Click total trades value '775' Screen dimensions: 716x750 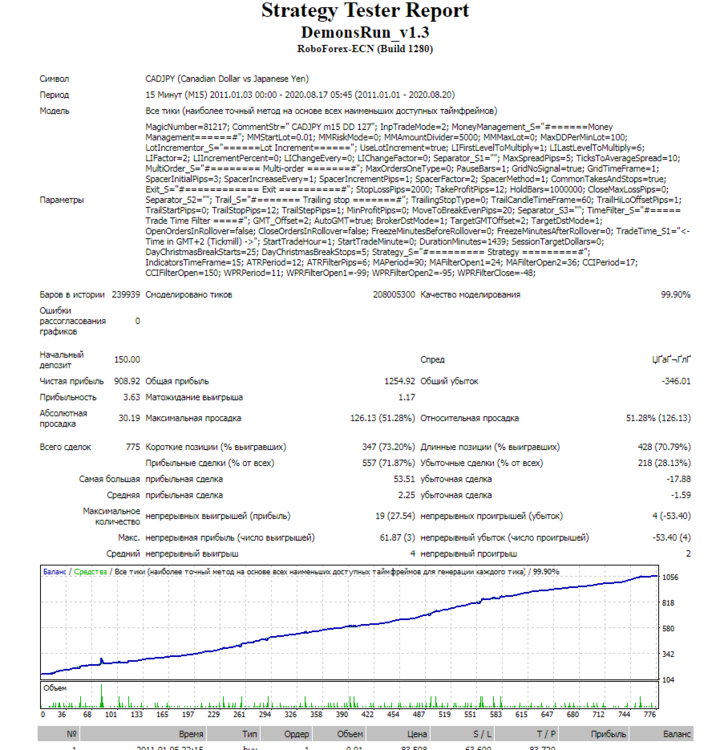(133, 447)
